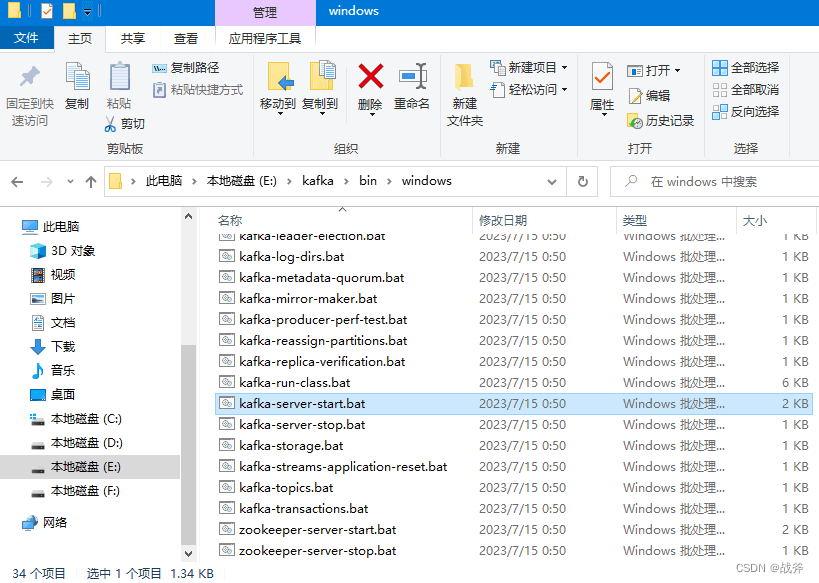
Task: Switch to the View ribbon tab
Action: click(186, 39)
